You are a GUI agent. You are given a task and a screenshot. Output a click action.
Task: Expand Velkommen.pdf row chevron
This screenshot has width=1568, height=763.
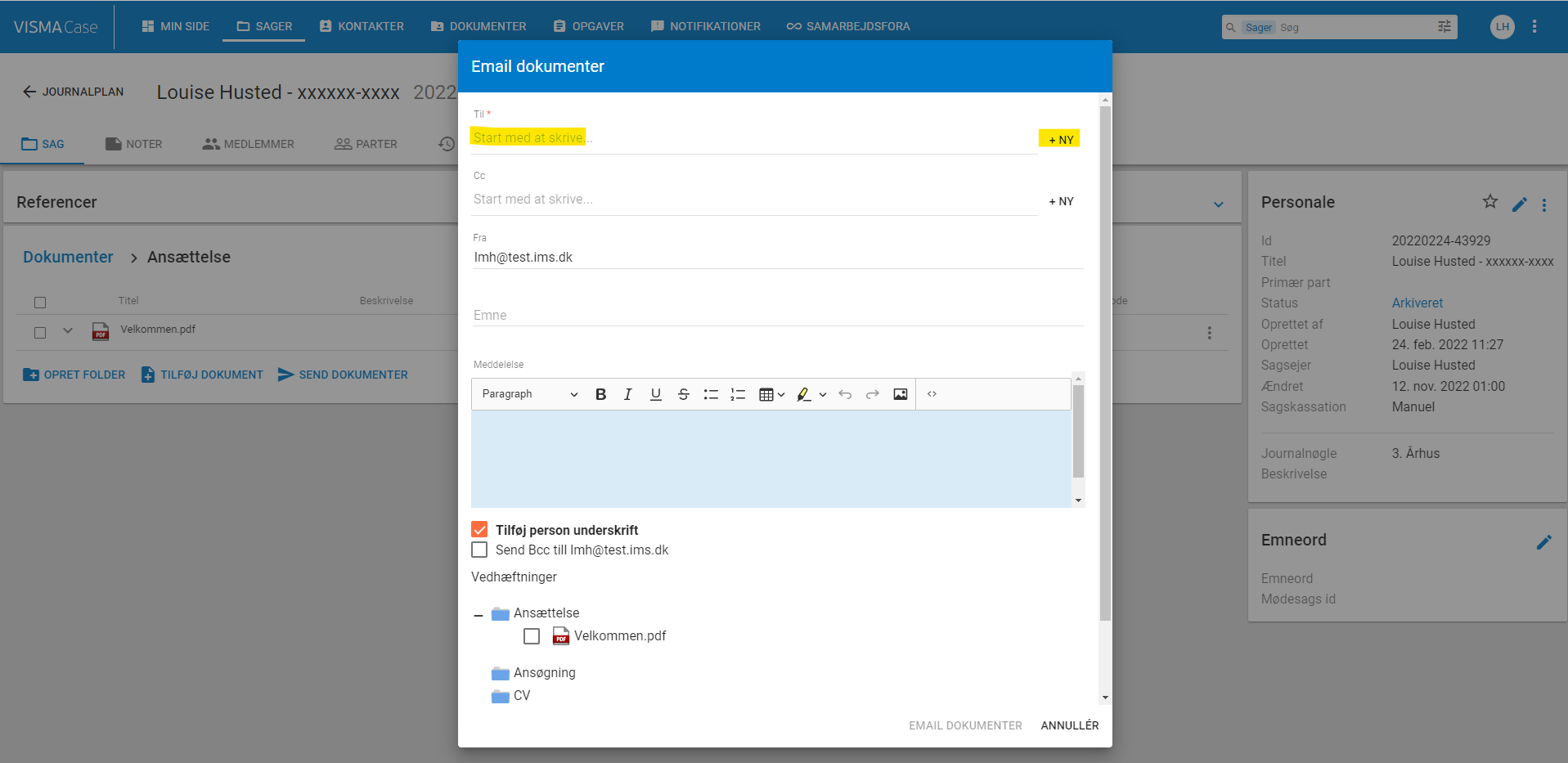point(68,331)
